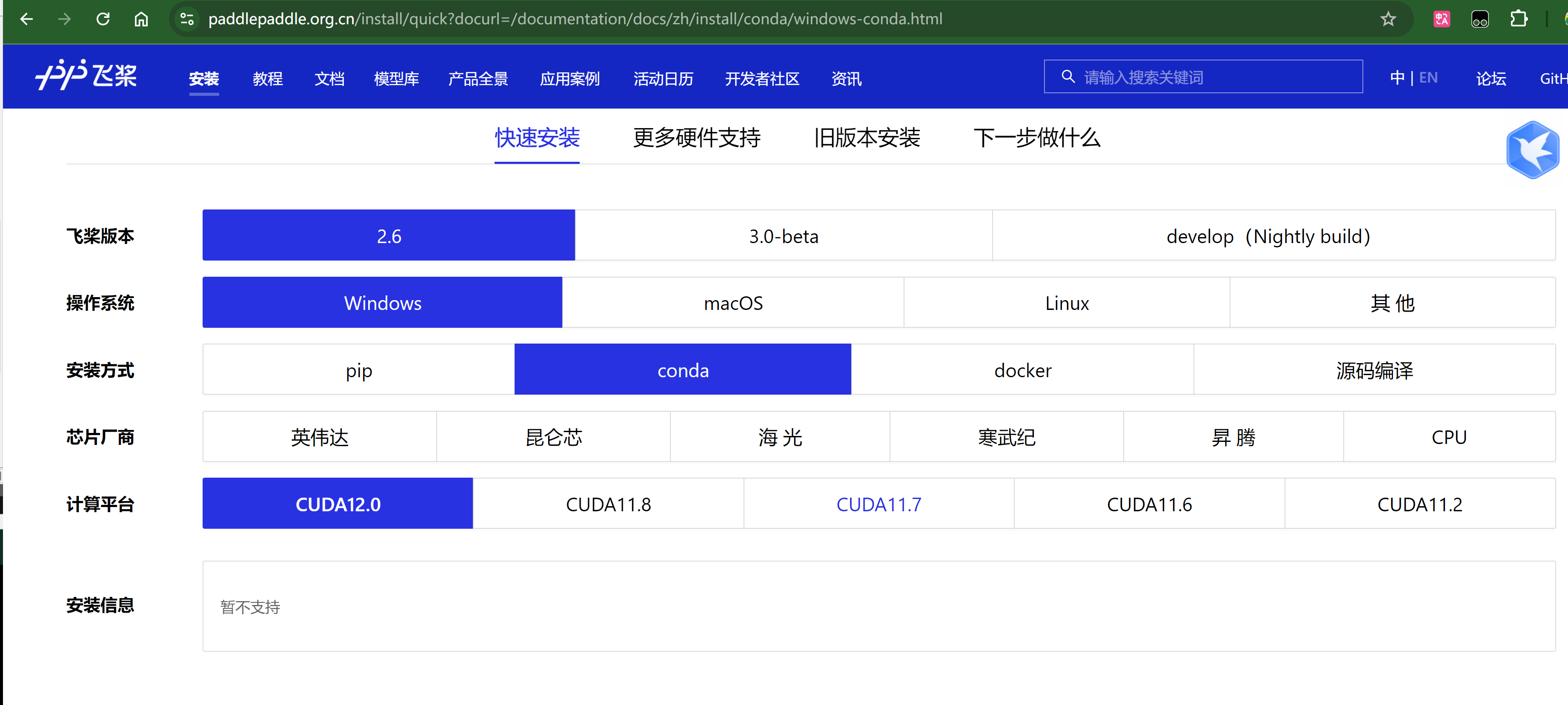
Task: Bookmark this page with the star icon
Action: [x=1388, y=19]
